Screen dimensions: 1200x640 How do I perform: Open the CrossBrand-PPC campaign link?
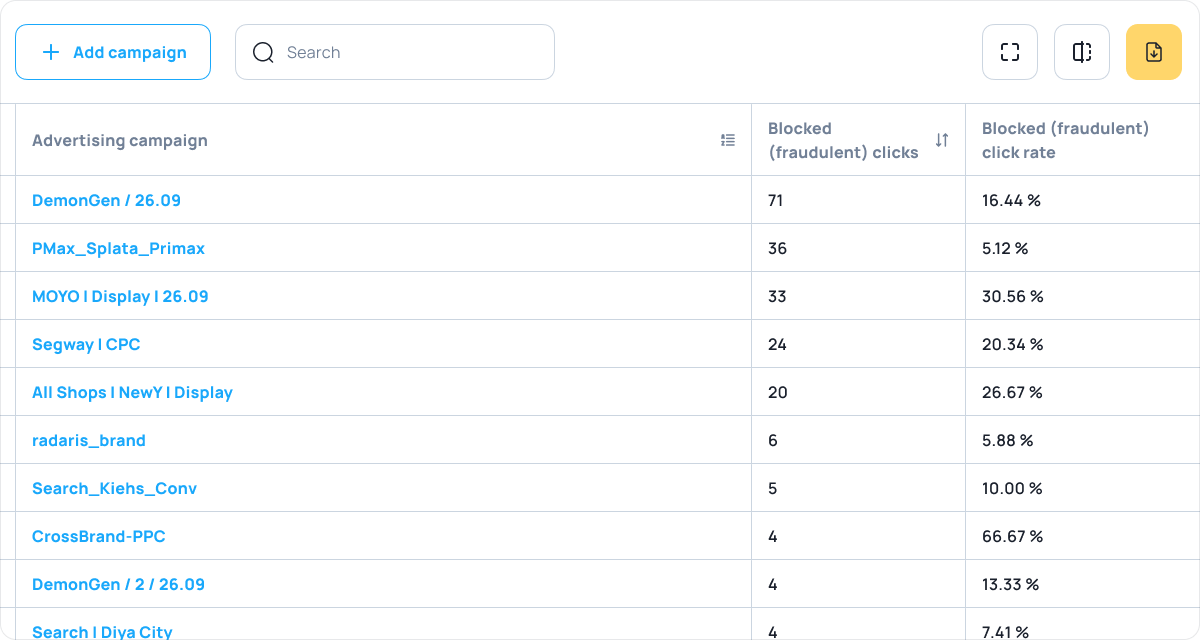(x=98, y=536)
